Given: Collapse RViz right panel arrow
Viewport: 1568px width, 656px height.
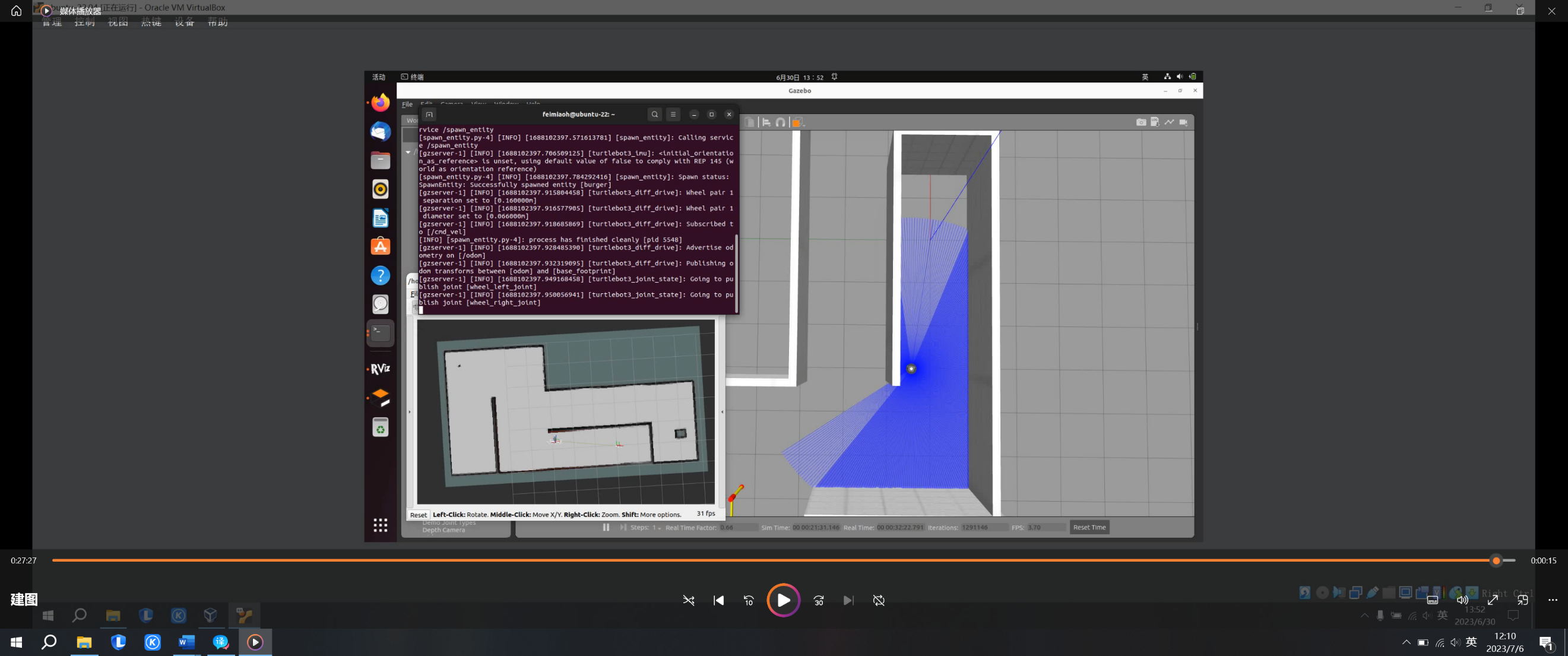Looking at the screenshot, I should tap(723, 412).
